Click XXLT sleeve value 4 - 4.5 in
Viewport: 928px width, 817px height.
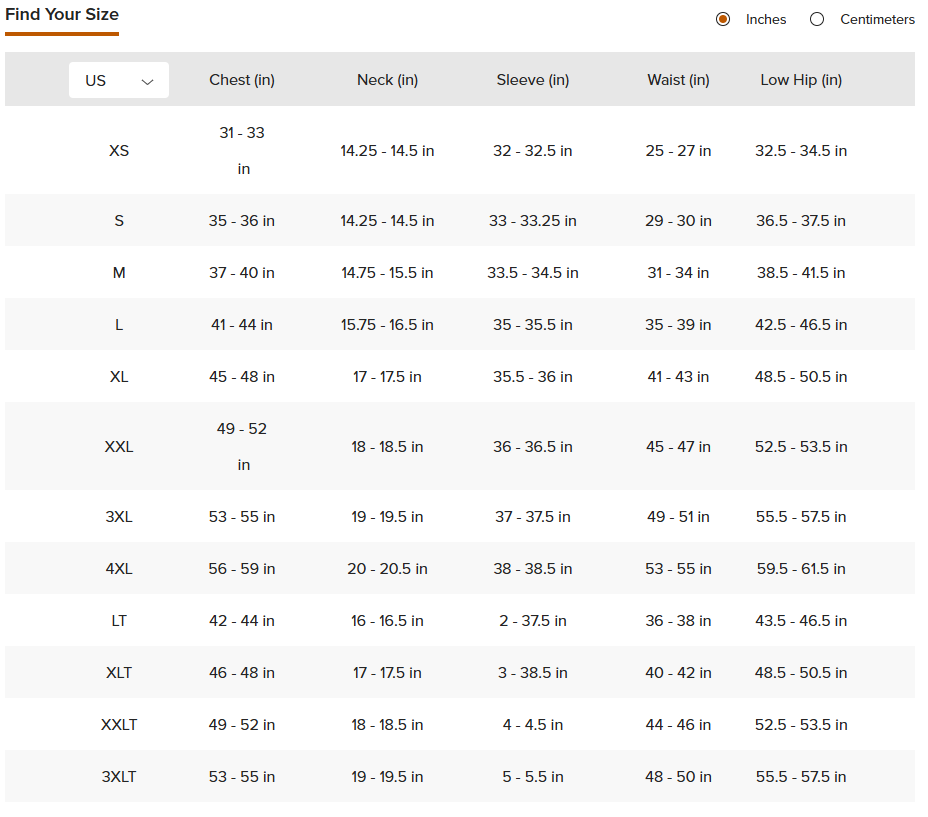(533, 725)
